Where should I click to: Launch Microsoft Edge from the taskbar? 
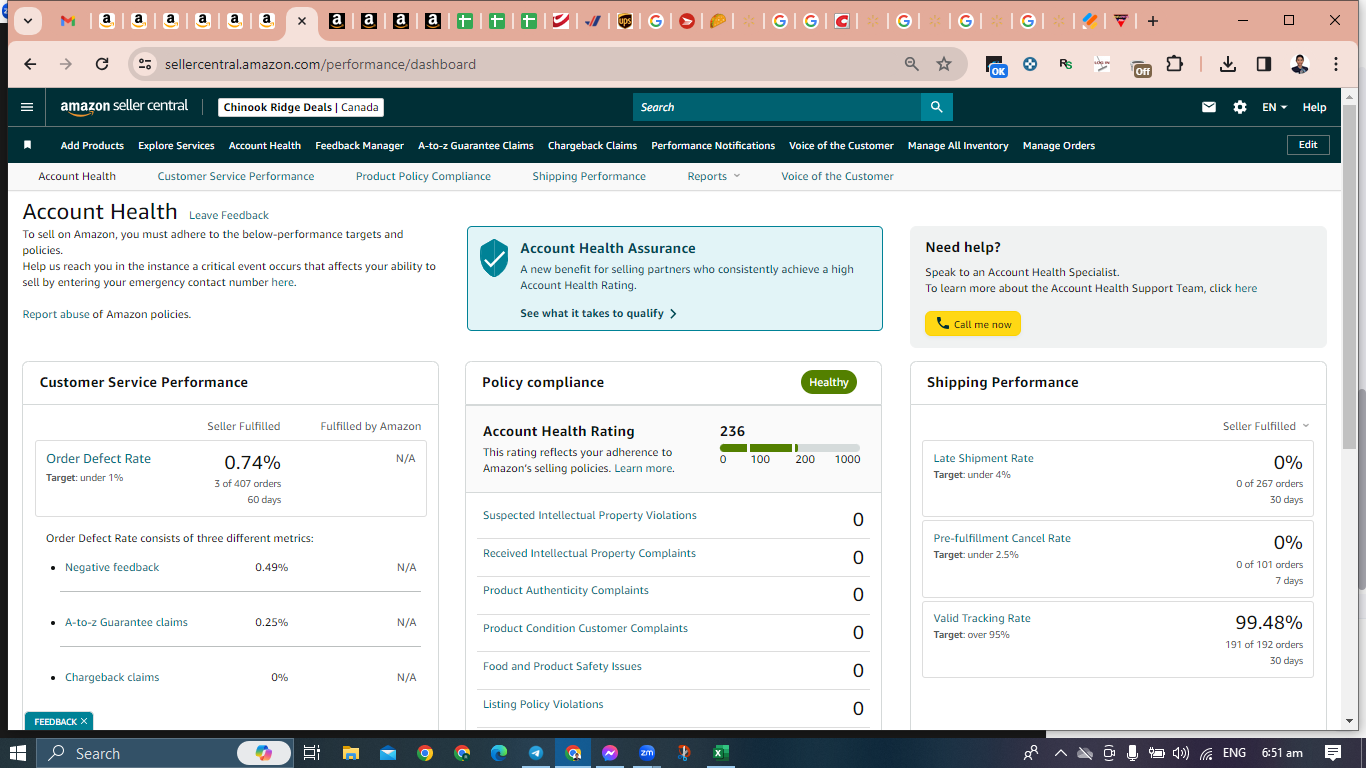pos(499,753)
